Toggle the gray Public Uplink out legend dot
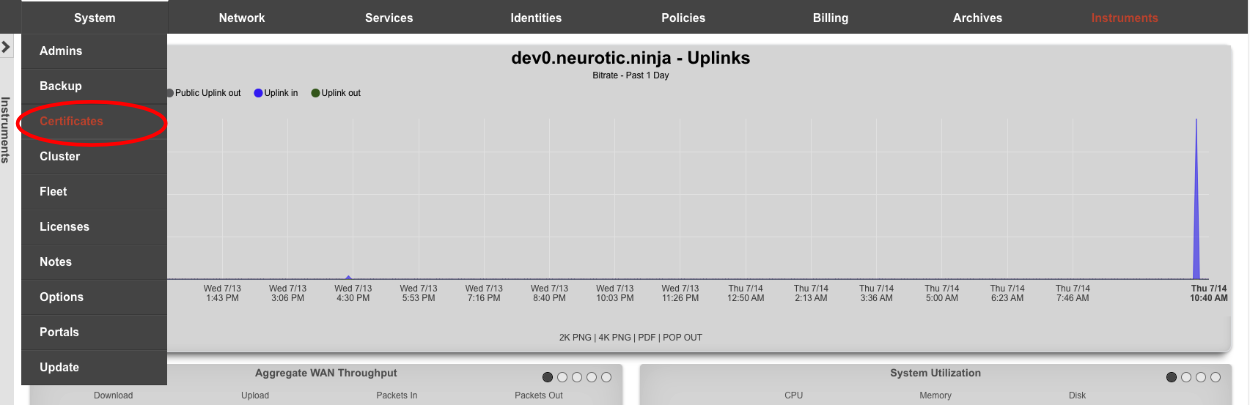Screen dimensions: 1250x405 pos(169,93)
